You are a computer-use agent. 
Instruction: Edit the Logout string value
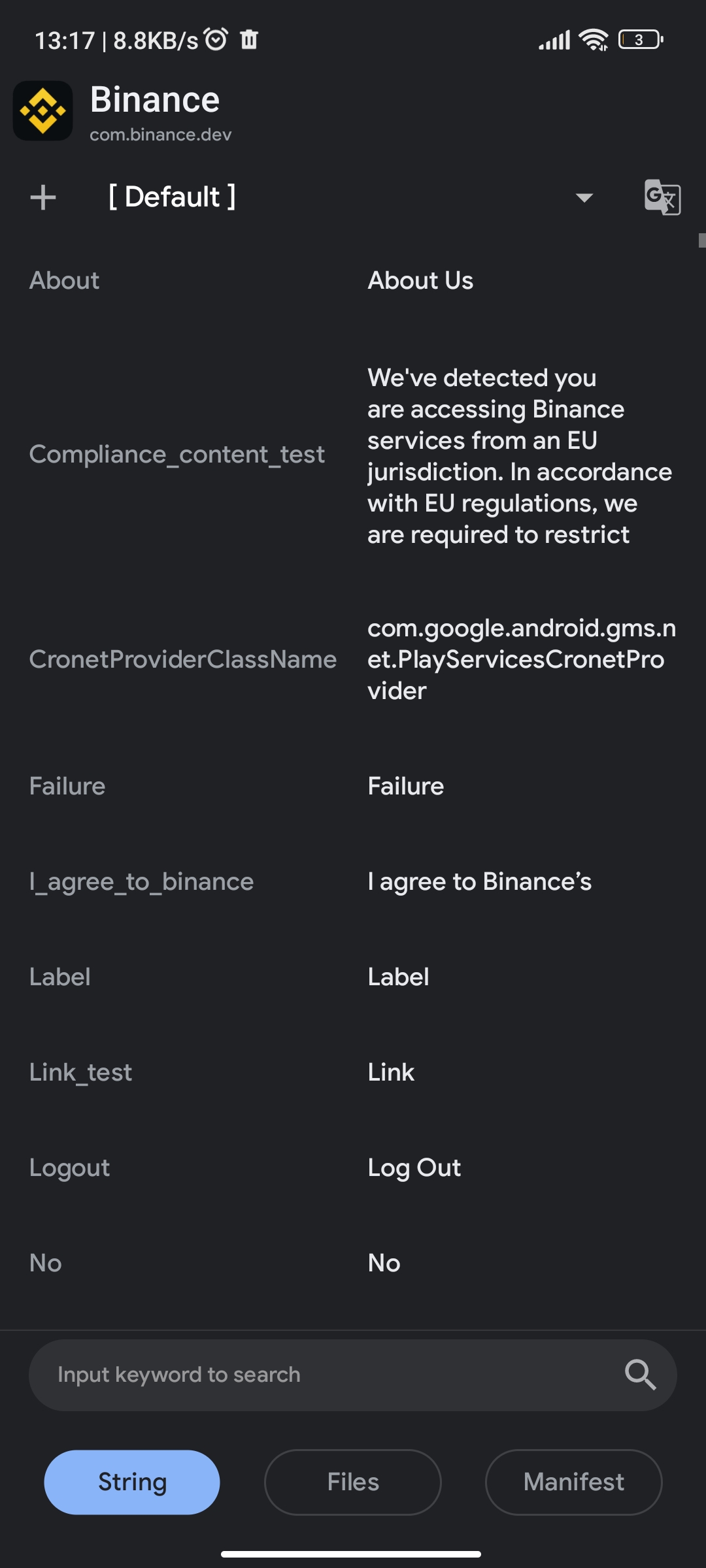[x=414, y=1168]
